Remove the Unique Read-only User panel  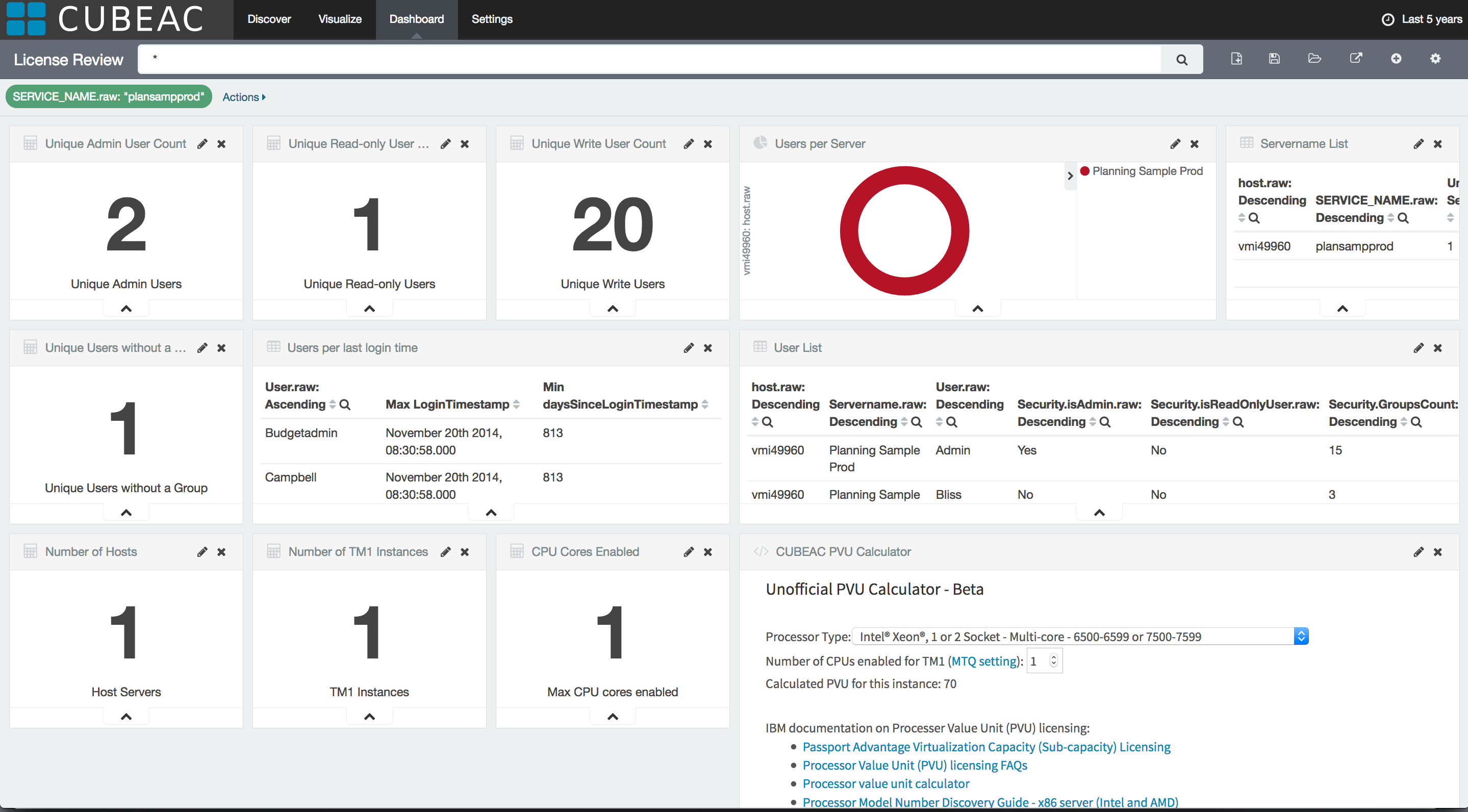coord(465,144)
